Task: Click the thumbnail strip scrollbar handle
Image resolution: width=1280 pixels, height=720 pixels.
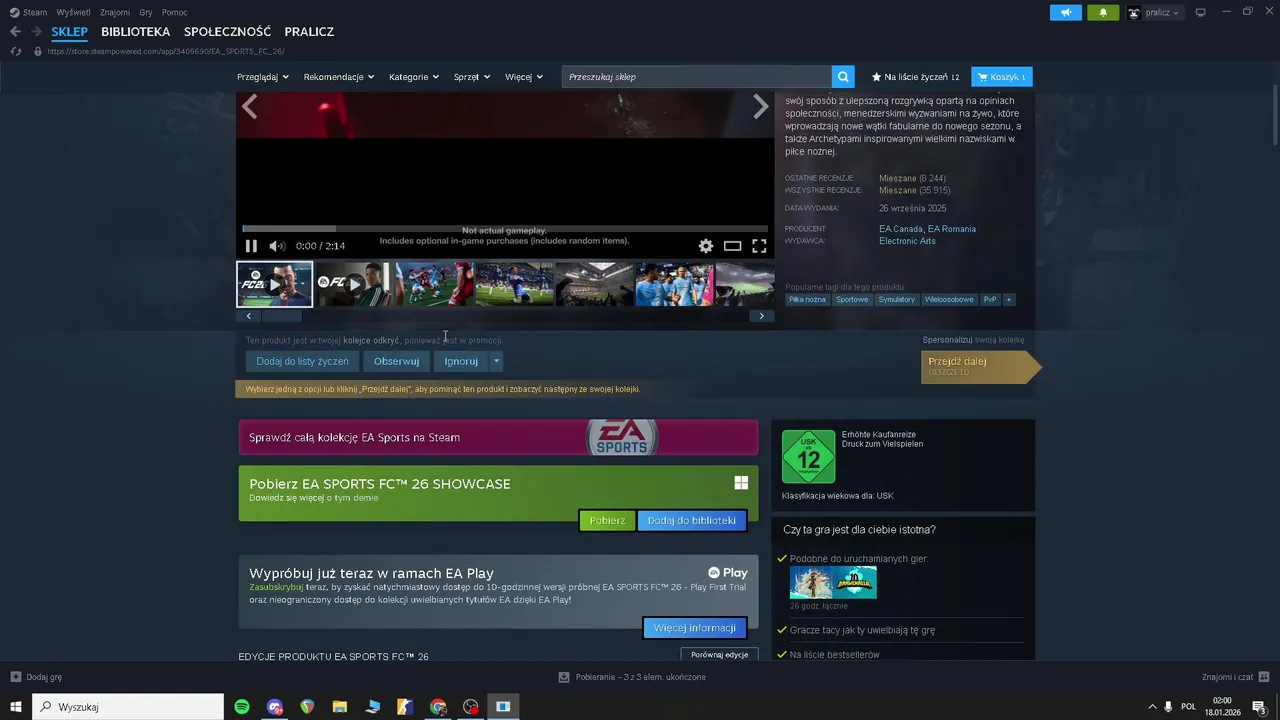Action: click(281, 316)
